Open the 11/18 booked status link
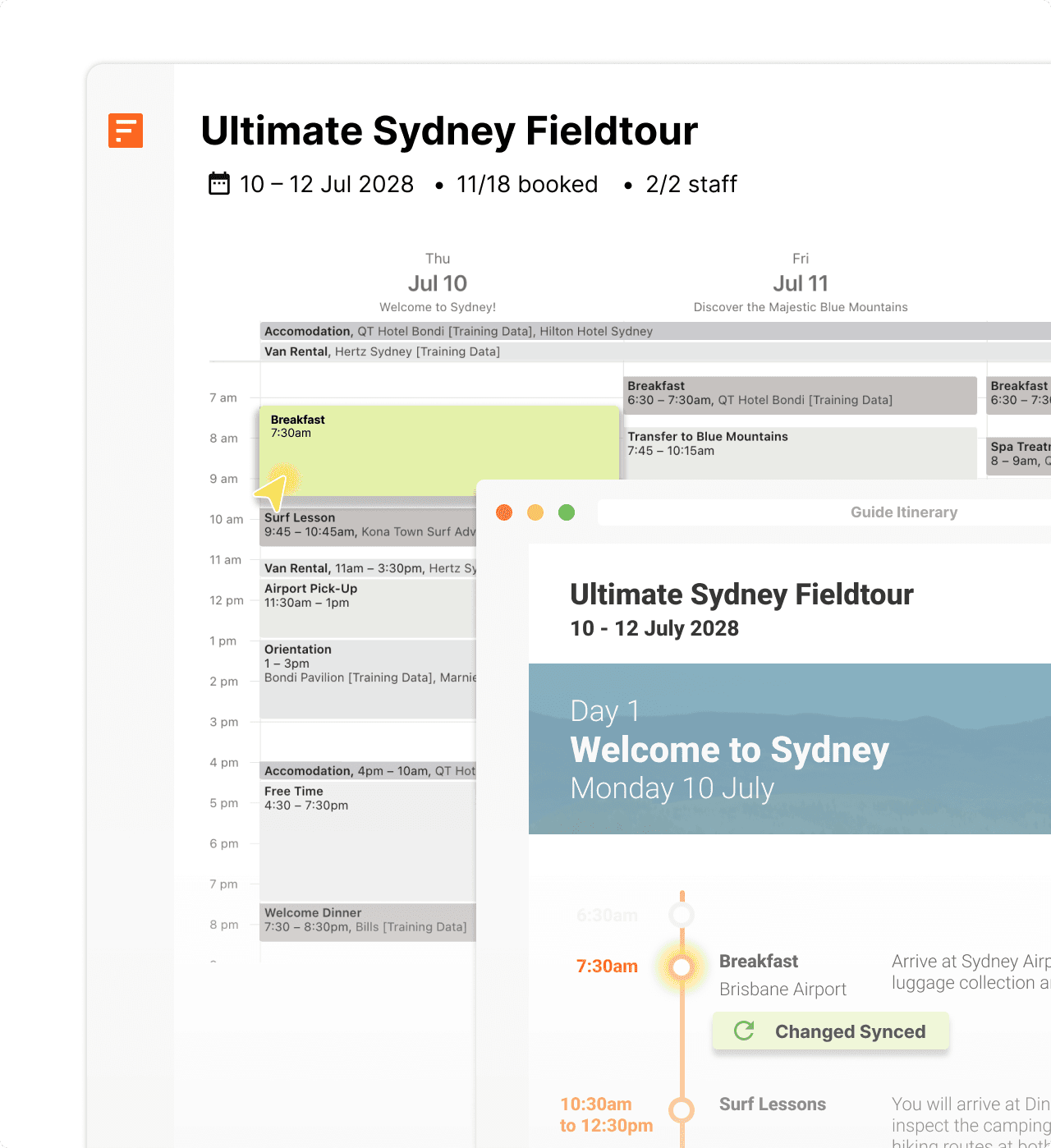Image resolution: width=1051 pixels, height=1148 pixels. pyautogui.click(x=526, y=184)
